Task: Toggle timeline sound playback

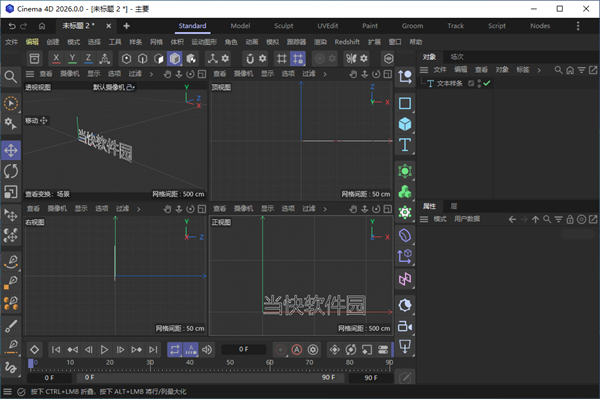Action: (x=207, y=349)
